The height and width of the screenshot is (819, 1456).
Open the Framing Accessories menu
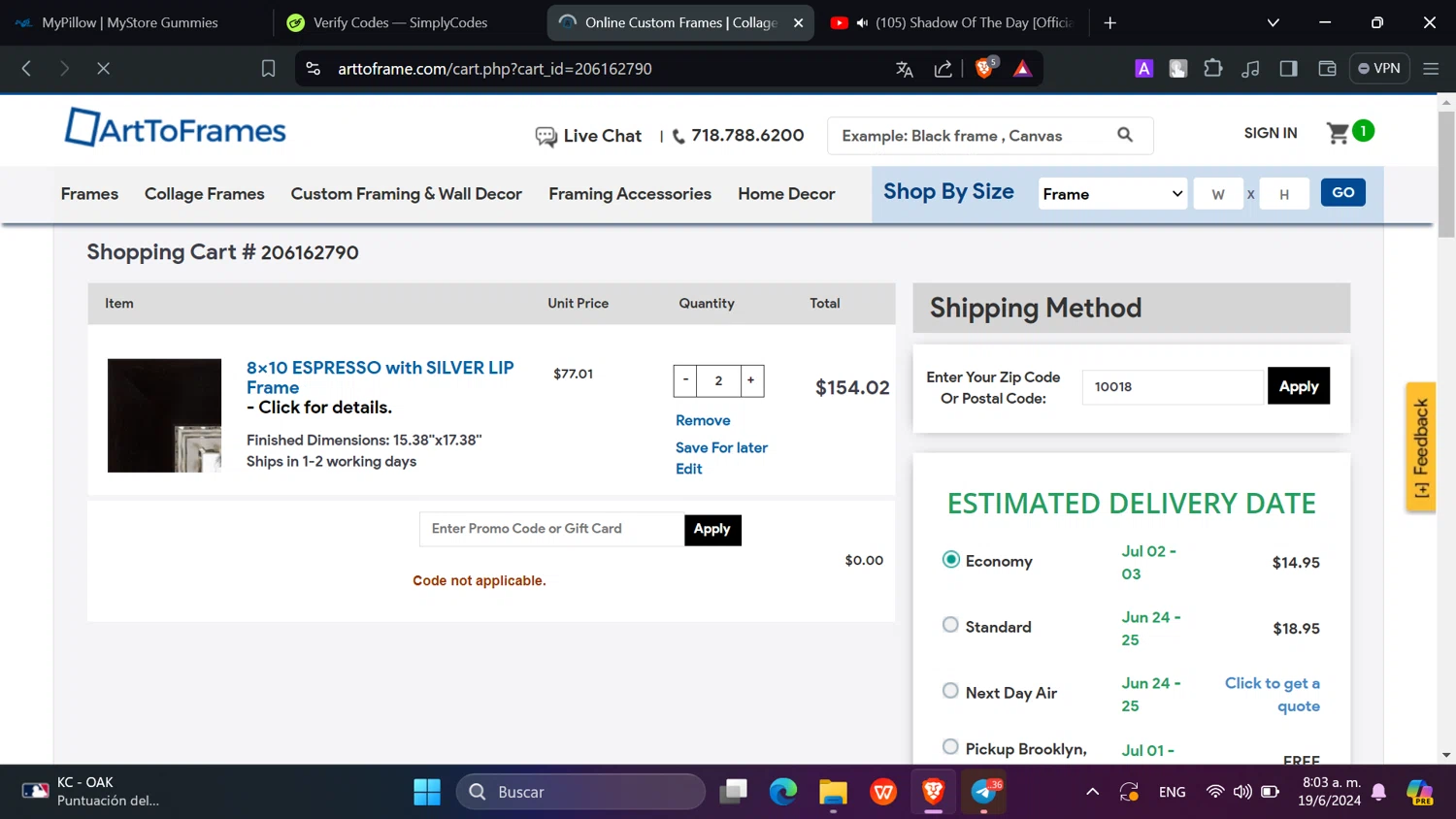630,194
